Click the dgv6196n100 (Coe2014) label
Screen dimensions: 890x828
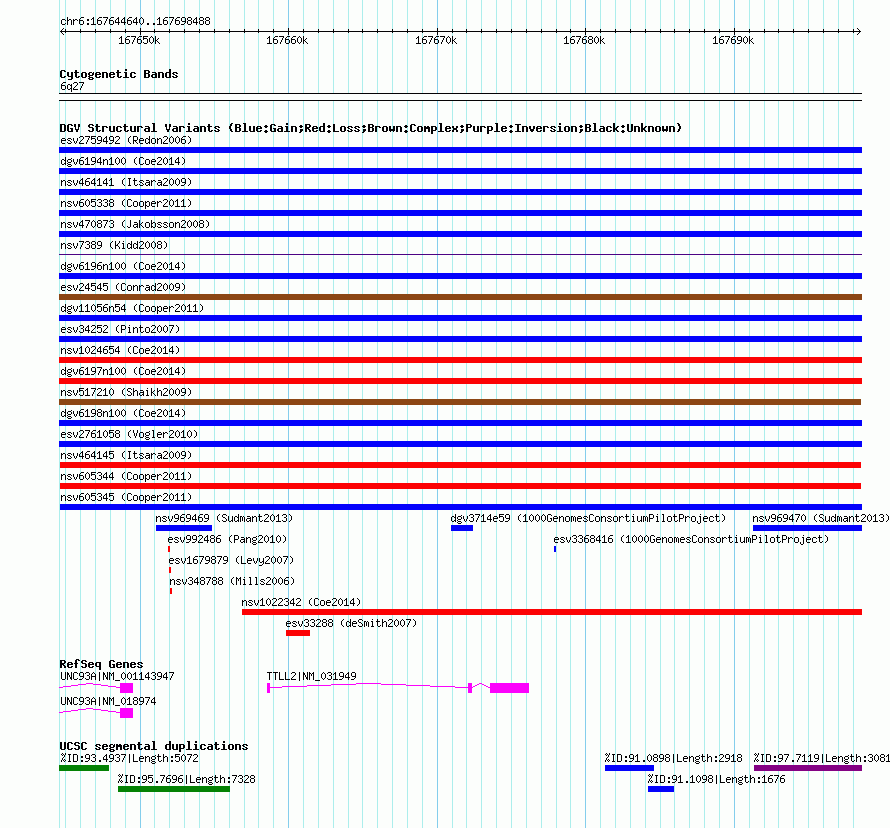[x=123, y=266]
